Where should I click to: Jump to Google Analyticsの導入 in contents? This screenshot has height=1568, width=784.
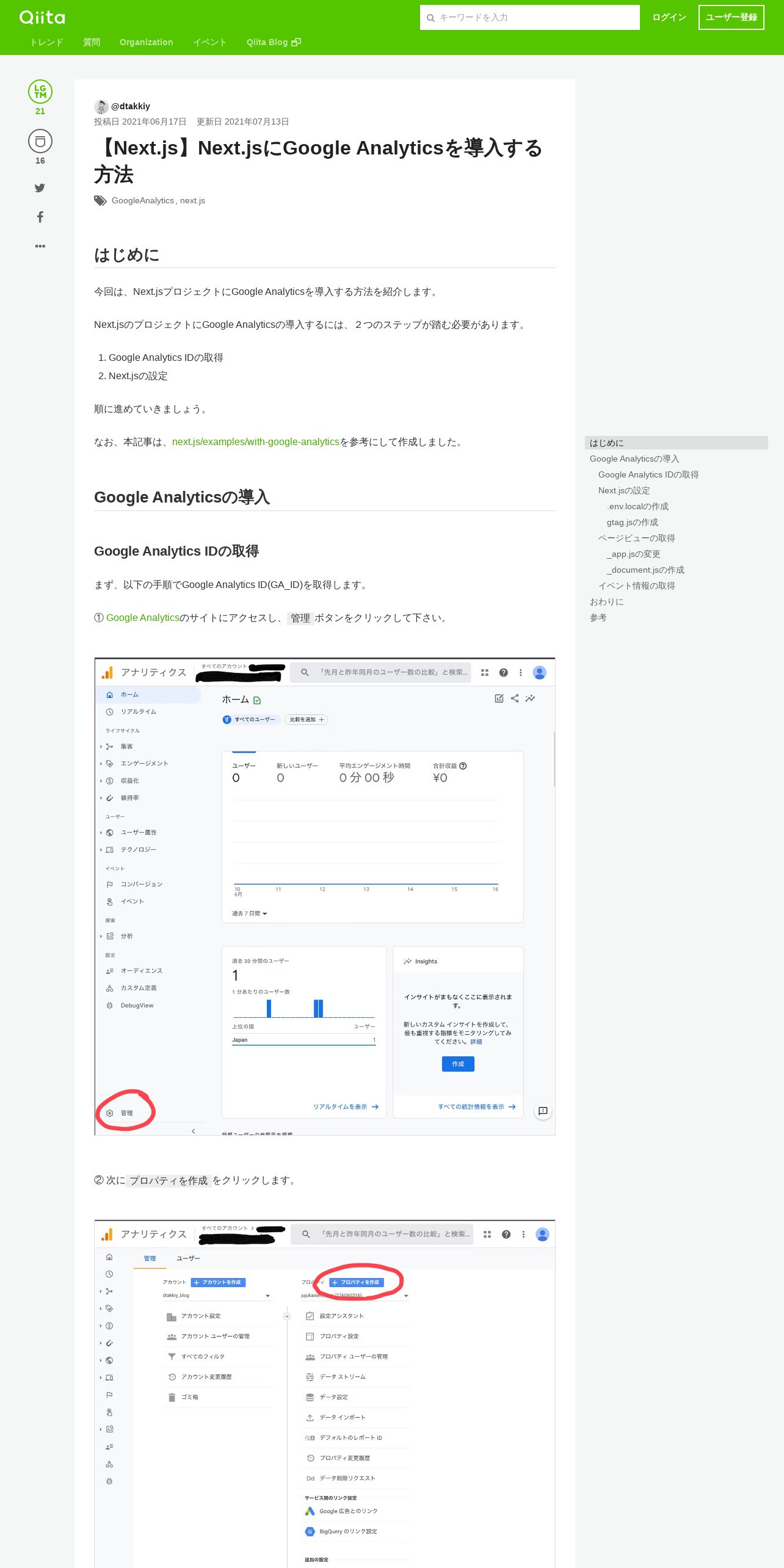pos(634,459)
